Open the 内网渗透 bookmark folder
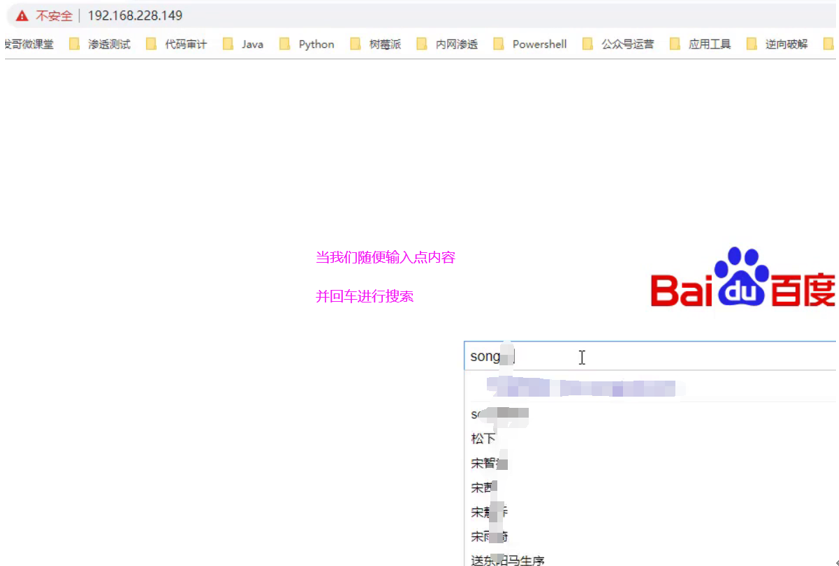The height and width of the screenshot is (566, 839). pos(447,44)
